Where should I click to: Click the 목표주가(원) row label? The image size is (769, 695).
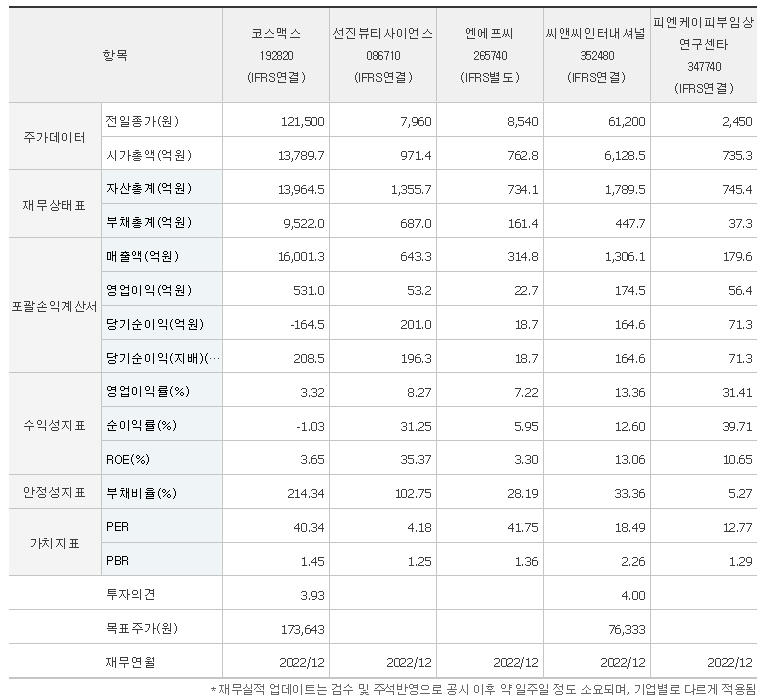(141, 628)
